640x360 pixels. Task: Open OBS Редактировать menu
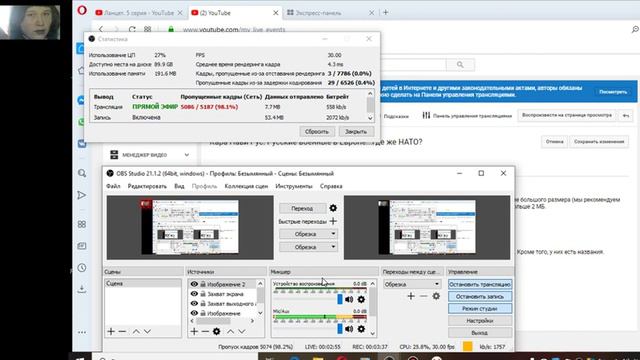pos(147,186)
